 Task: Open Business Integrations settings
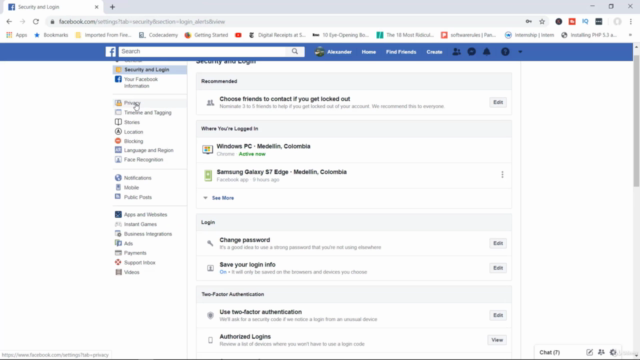point(149,234)
